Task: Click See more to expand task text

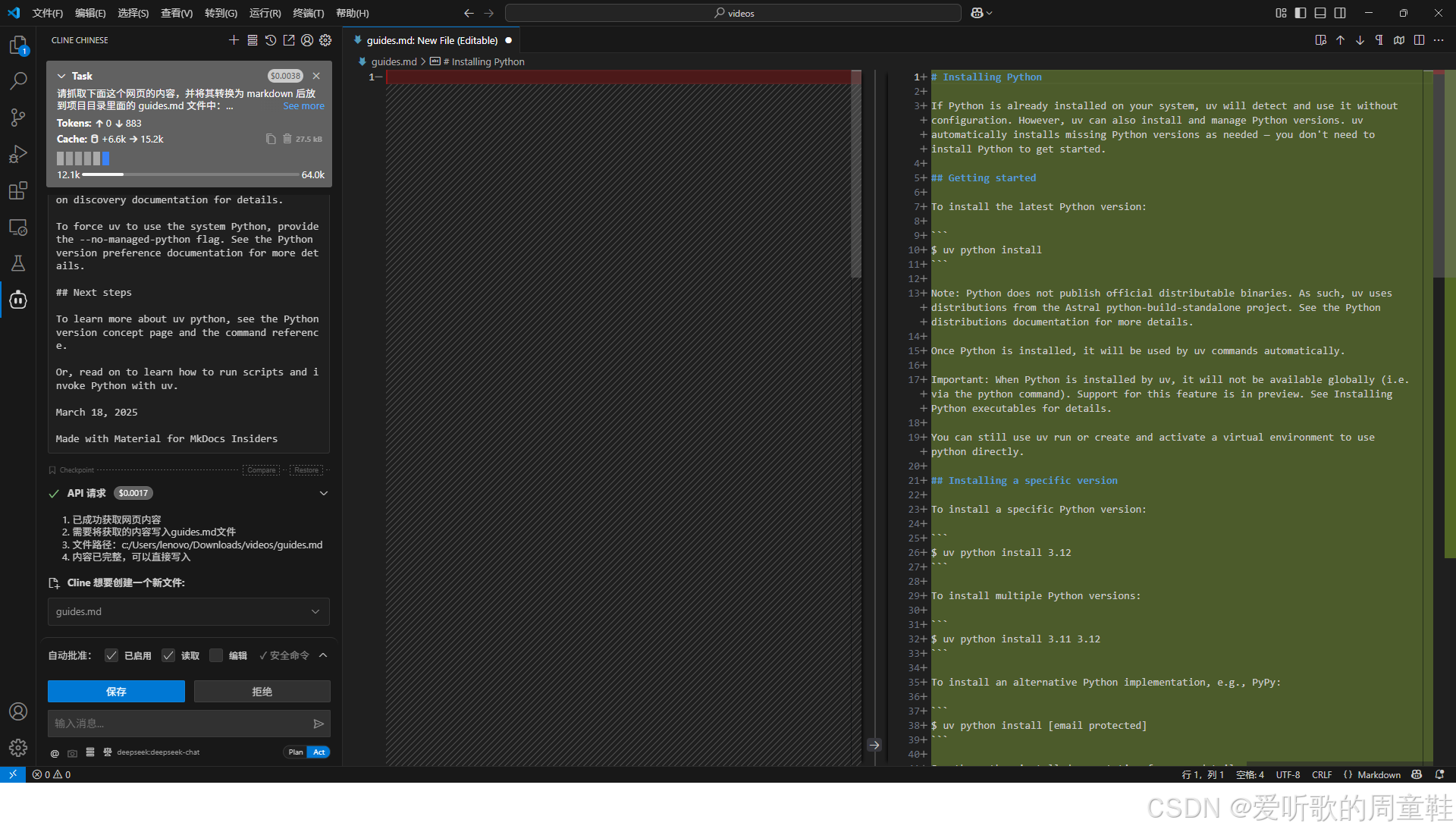Action: [303, 106]
